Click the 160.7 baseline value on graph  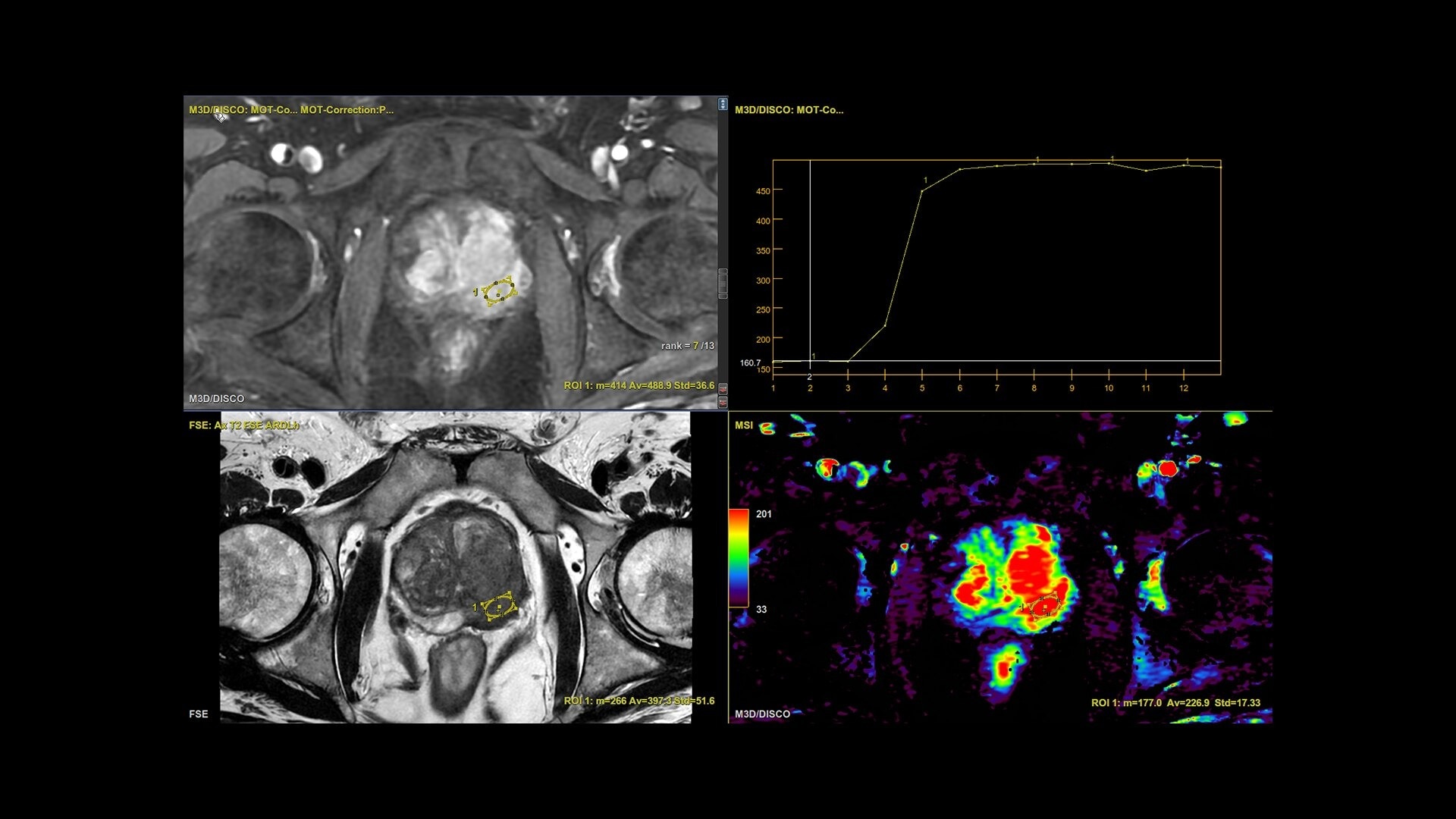(750, 363)
